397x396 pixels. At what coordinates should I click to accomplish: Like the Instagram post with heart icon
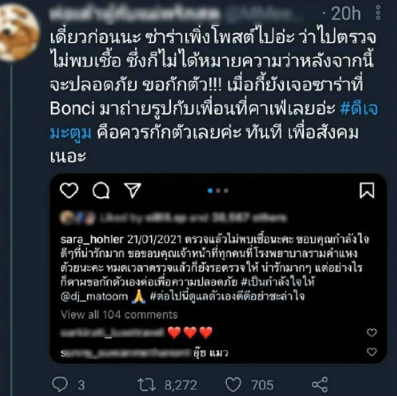[x=69, y=191]
